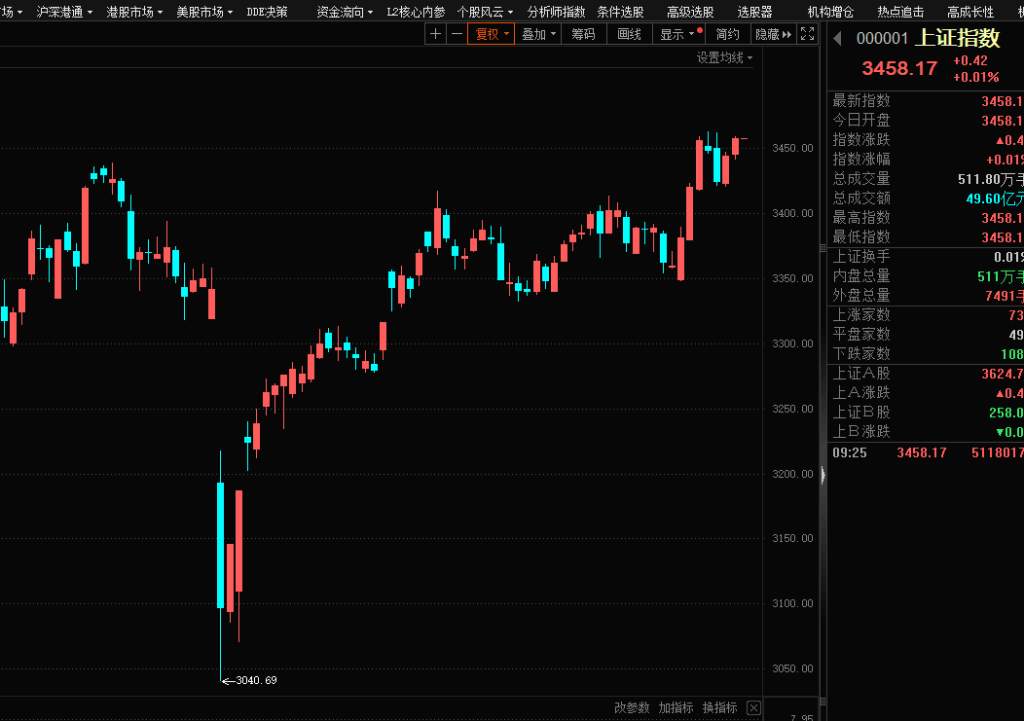Open the 美股市场 menu
Viewport: 1024px width, 721px height.
coord(204,12)
